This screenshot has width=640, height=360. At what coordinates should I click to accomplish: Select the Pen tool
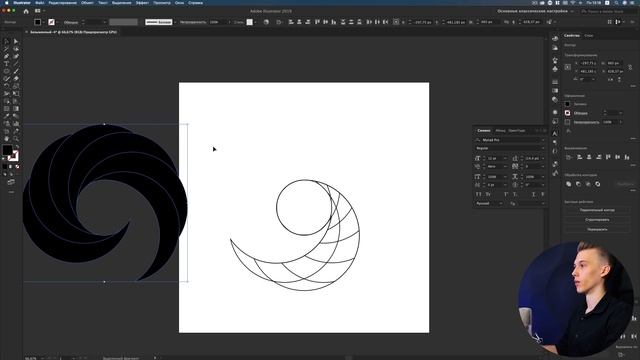[7, 56]
